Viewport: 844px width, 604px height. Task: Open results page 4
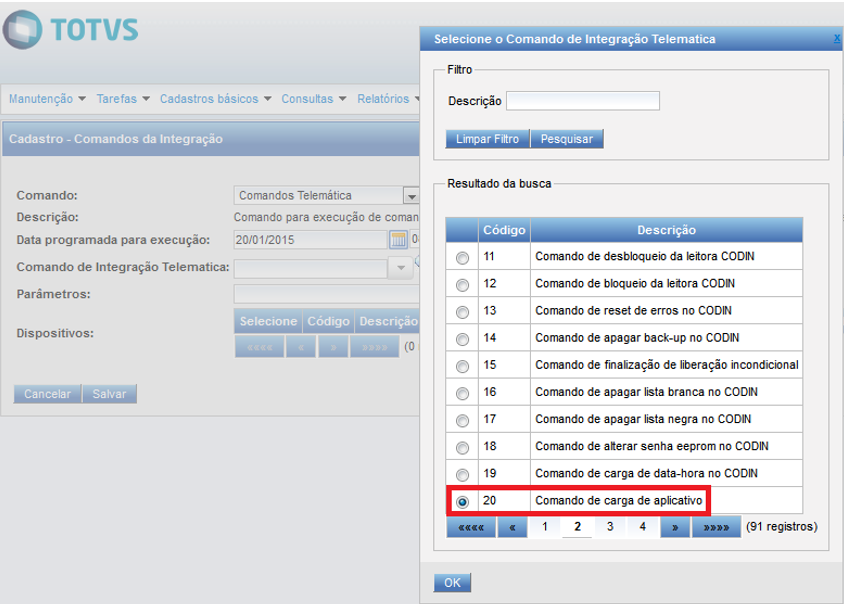coord(643,526)
